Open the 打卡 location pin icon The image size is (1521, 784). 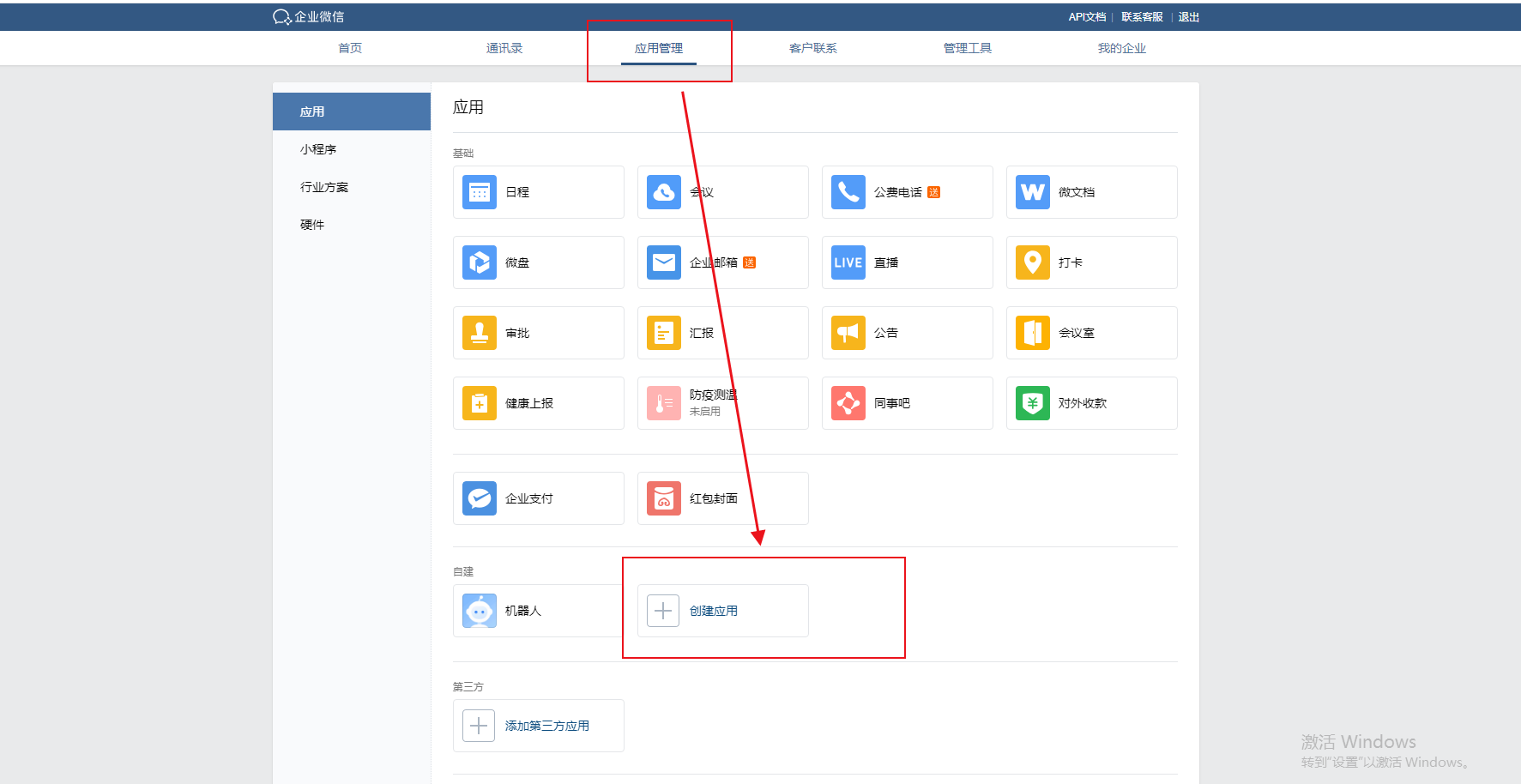1033,262
